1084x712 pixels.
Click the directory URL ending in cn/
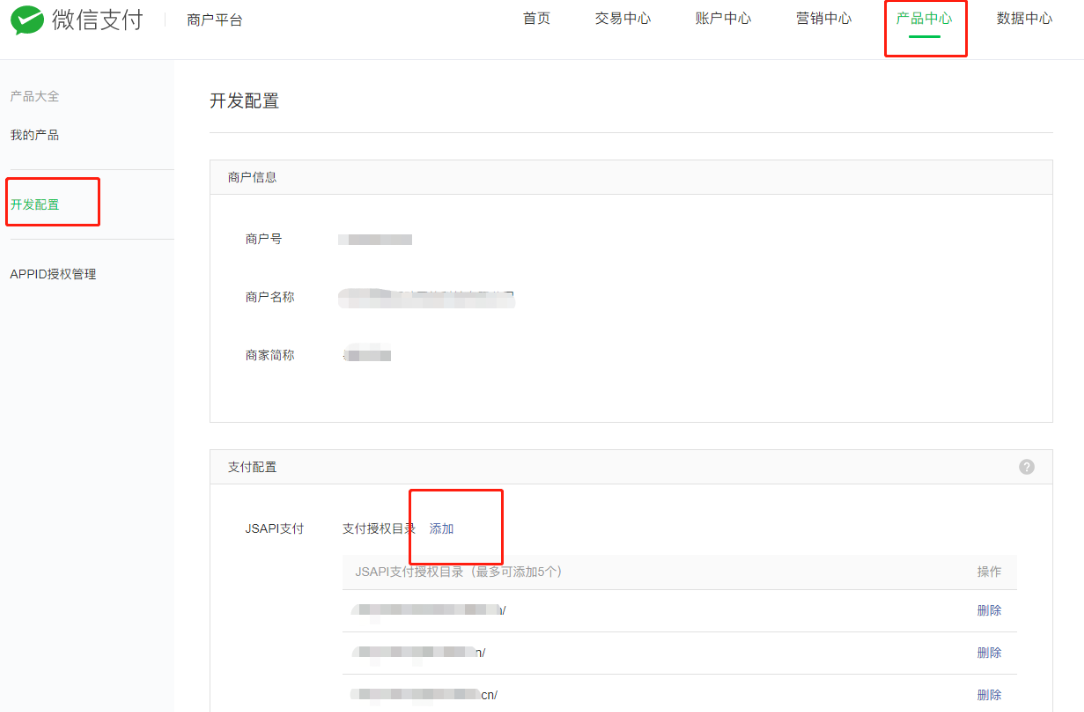[x=425, y=695]
